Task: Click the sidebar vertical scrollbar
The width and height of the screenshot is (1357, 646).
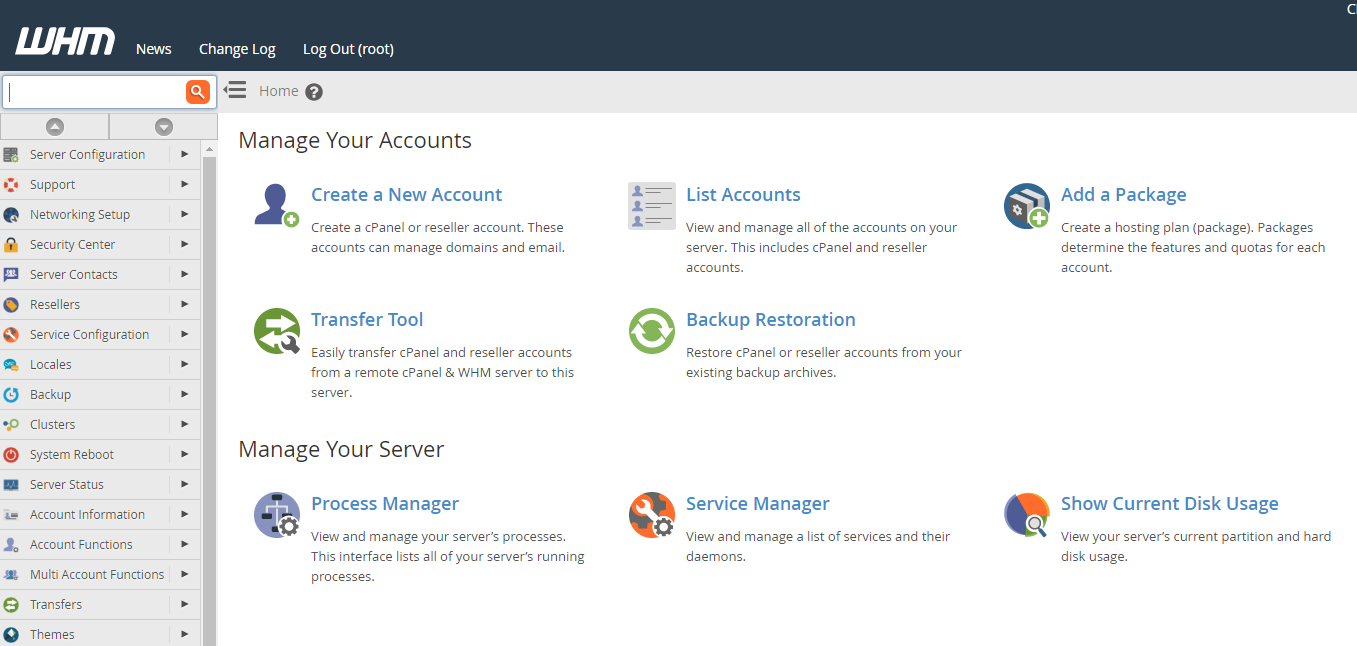Action: tap(209, 400)
